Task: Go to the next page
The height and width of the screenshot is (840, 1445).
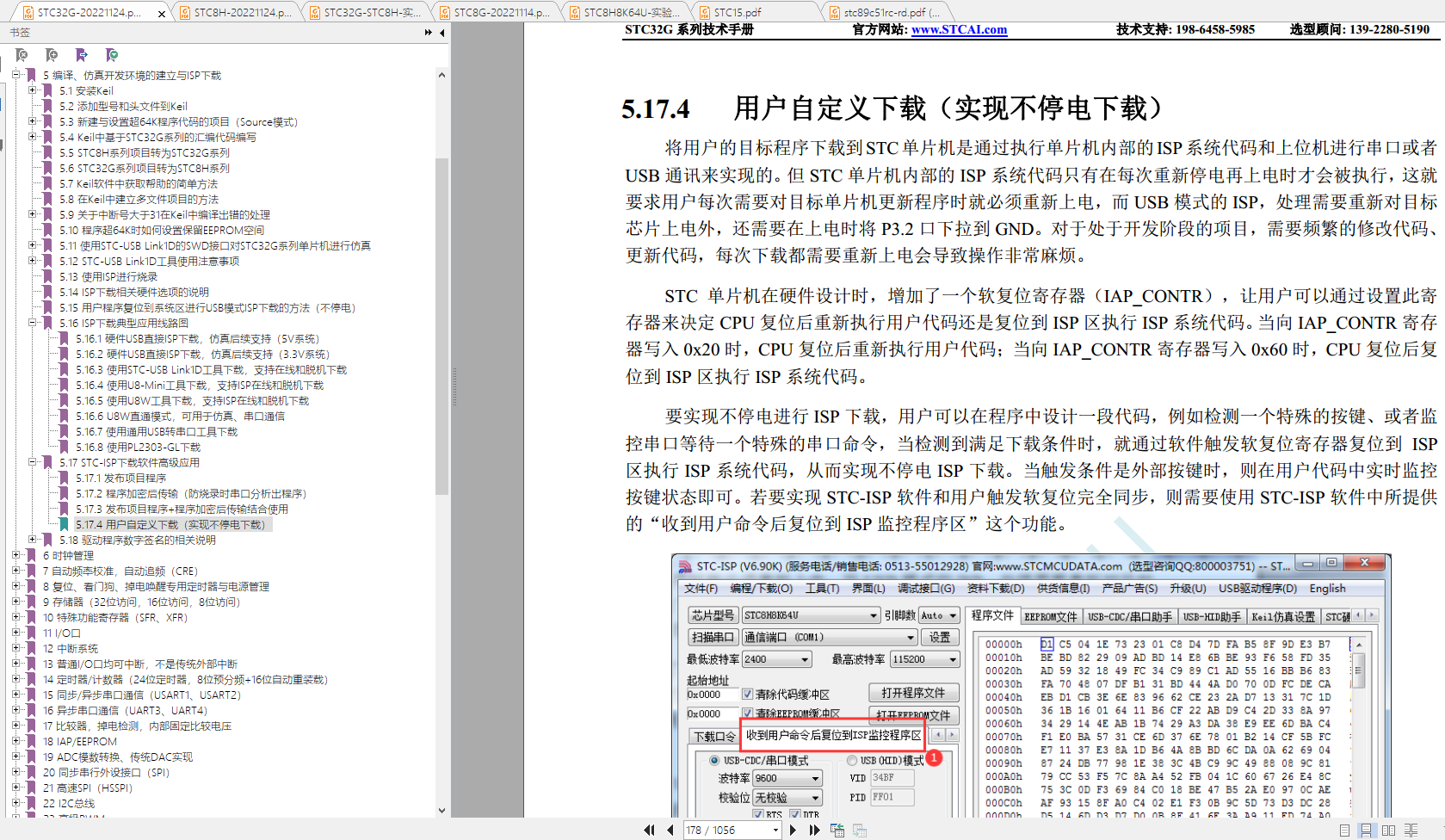Action: [793, 830]
